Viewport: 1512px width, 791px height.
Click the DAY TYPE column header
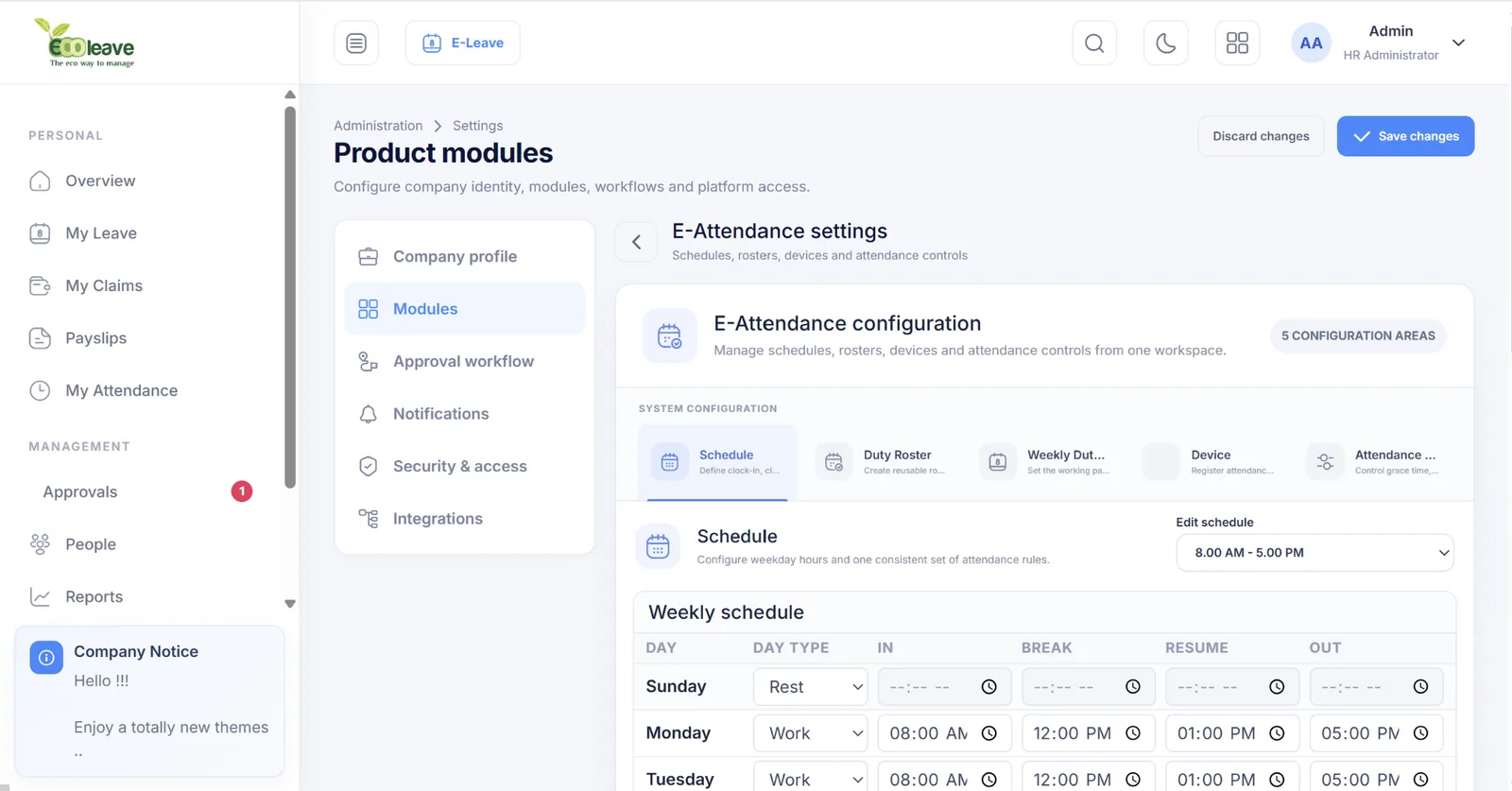click(x=791, y=648)
